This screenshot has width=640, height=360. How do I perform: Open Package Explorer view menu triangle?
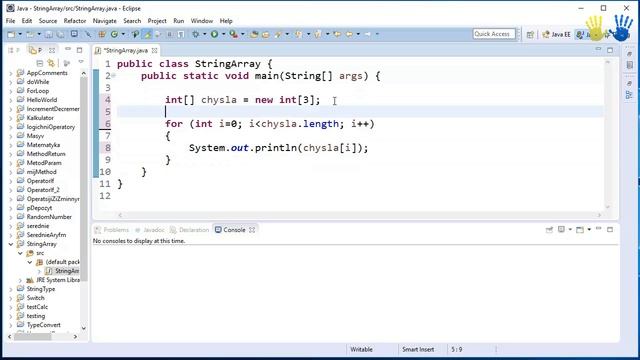click(81, 62)
